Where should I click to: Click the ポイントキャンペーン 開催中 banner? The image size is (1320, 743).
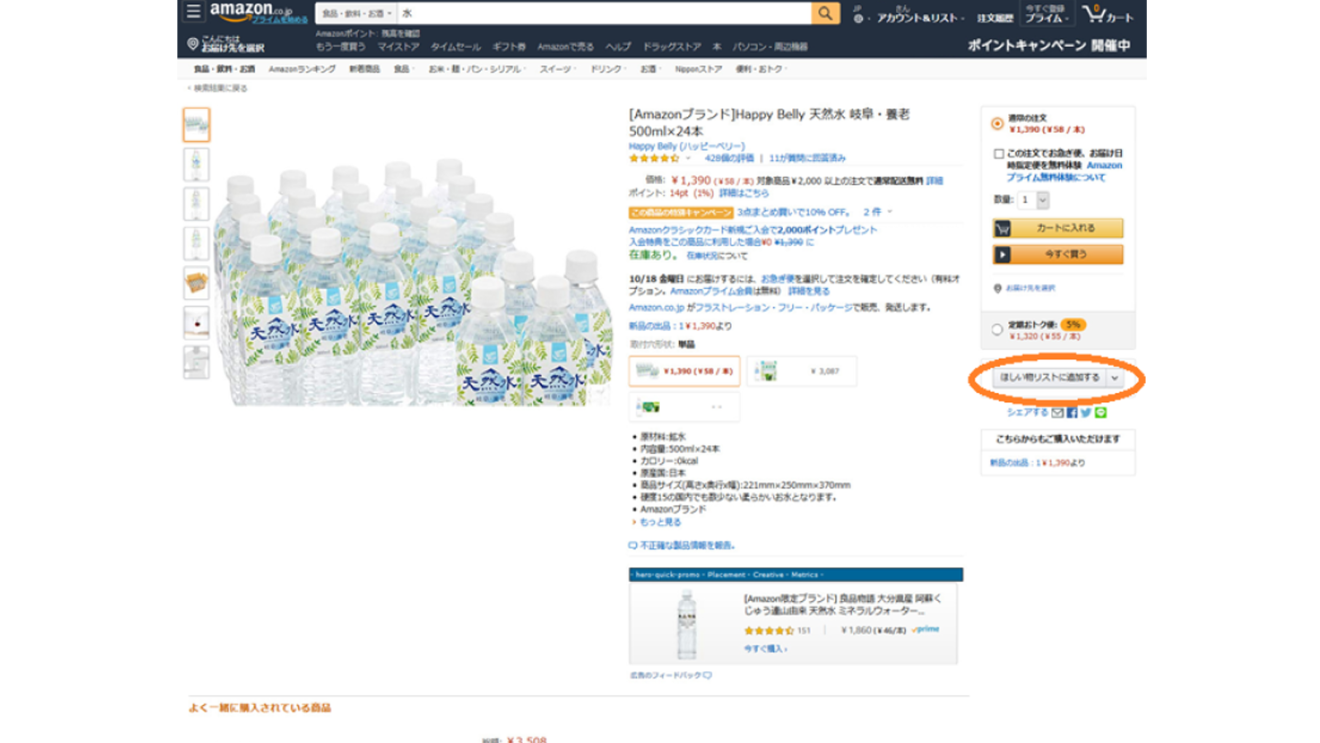point(1048,46)
